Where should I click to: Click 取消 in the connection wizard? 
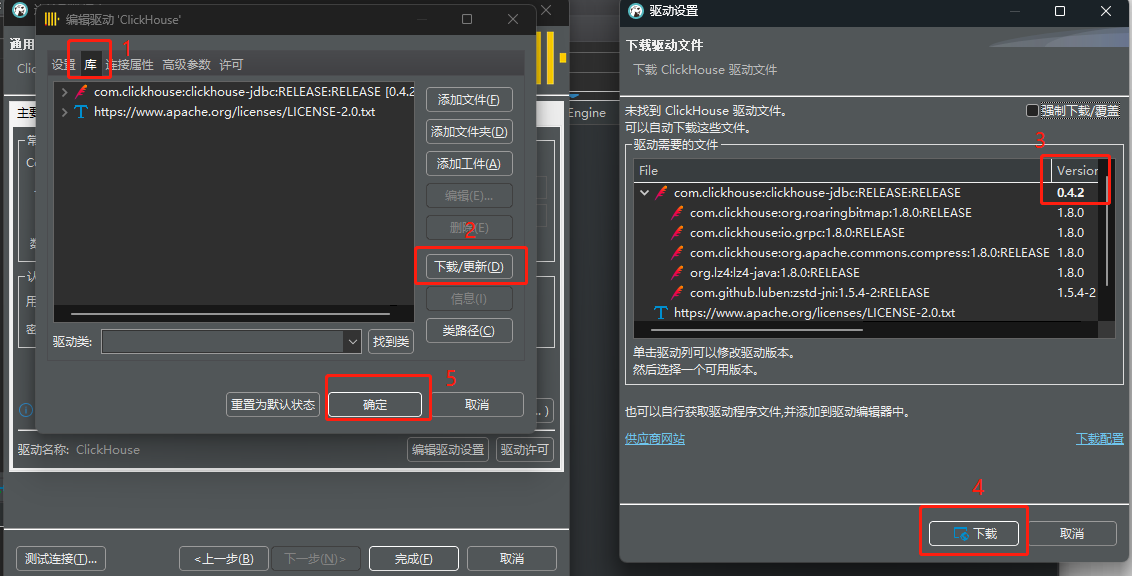[512, 559]
